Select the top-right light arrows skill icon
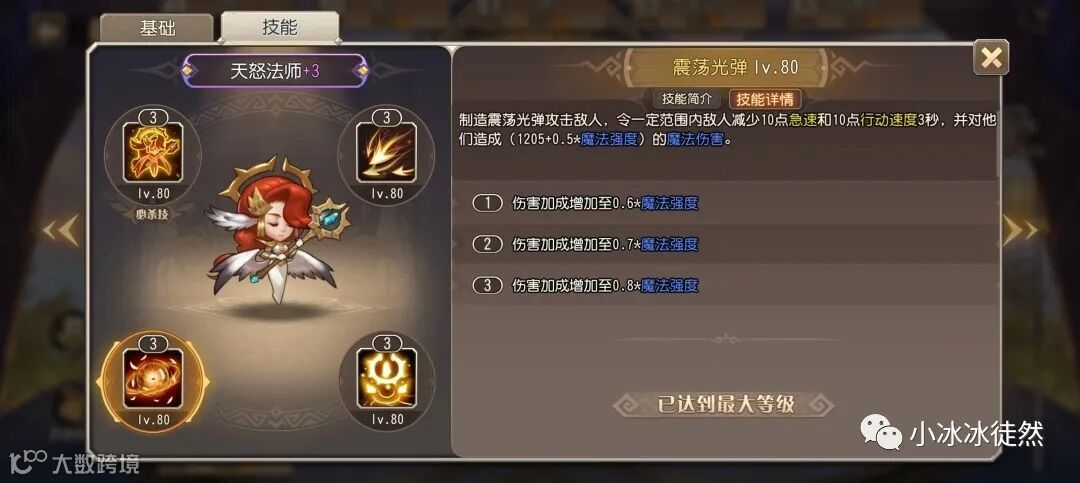This screenshot has width=1080, height=483. [x=386, y=152]
